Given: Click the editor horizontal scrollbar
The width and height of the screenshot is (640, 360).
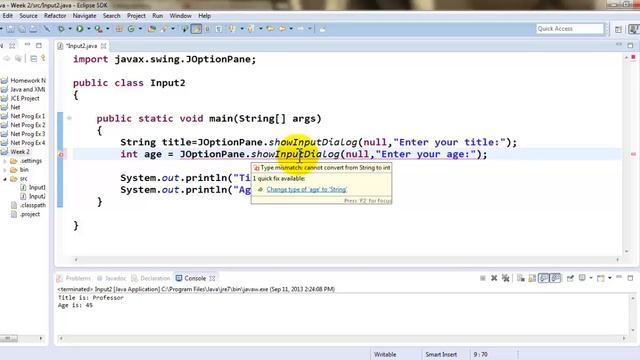Looking at the screenshot, I should point(347,260).
